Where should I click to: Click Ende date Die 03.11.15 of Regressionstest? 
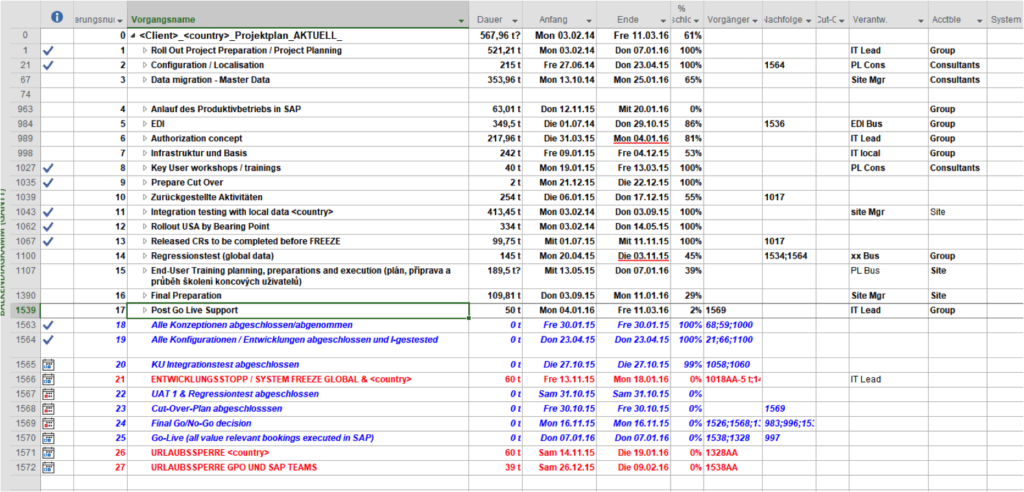pos(643,255)
